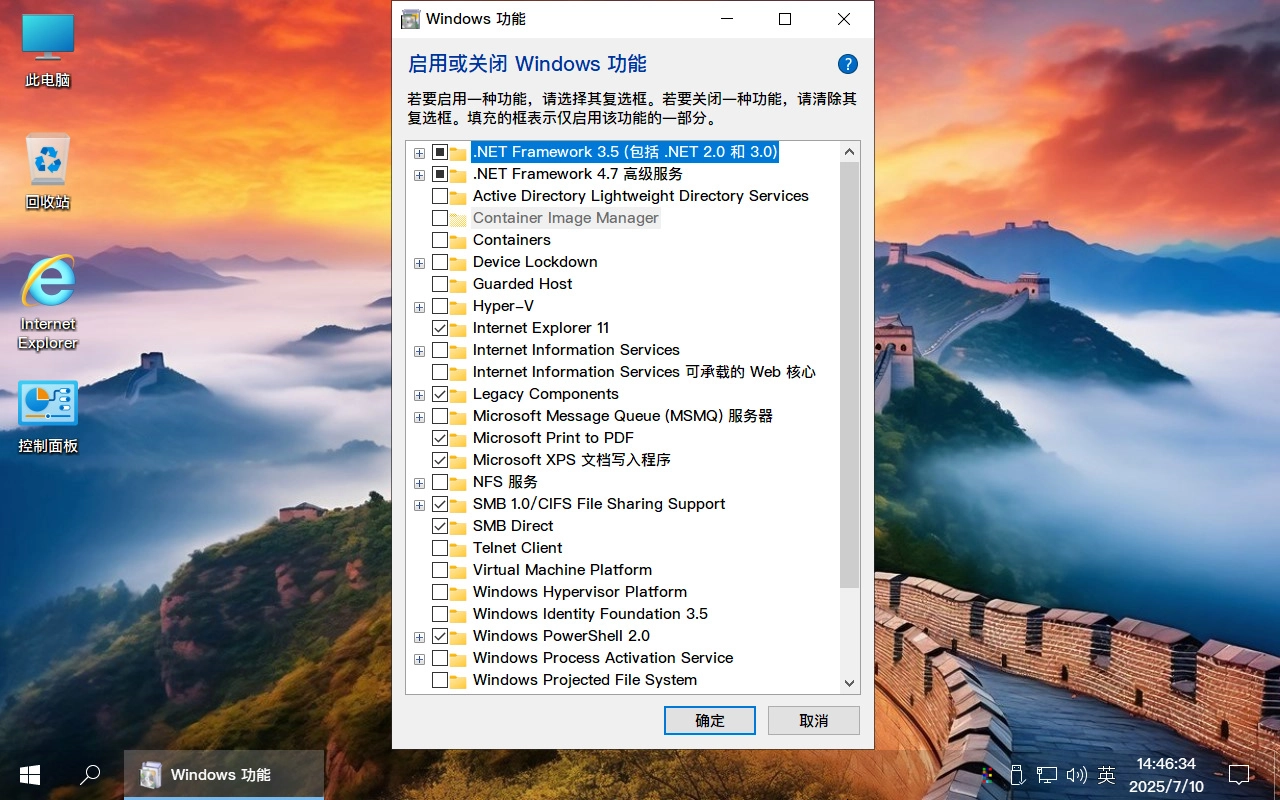The height and width of the screenshot is (800, 1280).
Task: Enable the Telnet Client feature
Action: [441, 547]
